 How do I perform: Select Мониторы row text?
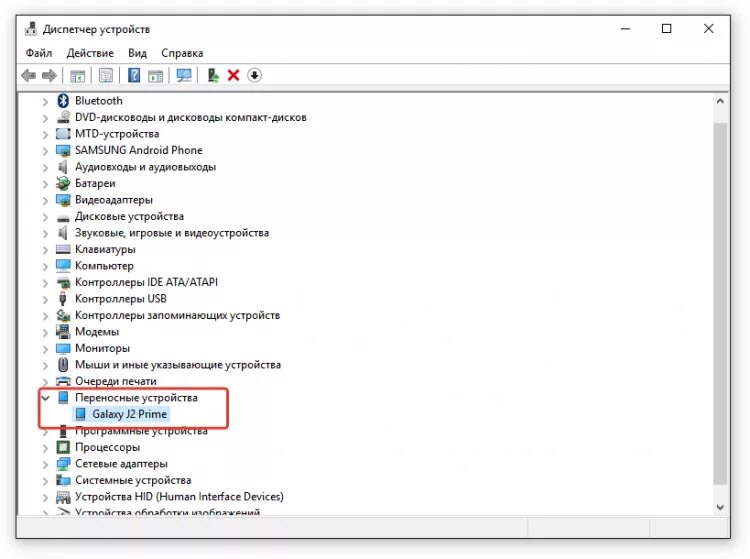(x=102, y=348)
